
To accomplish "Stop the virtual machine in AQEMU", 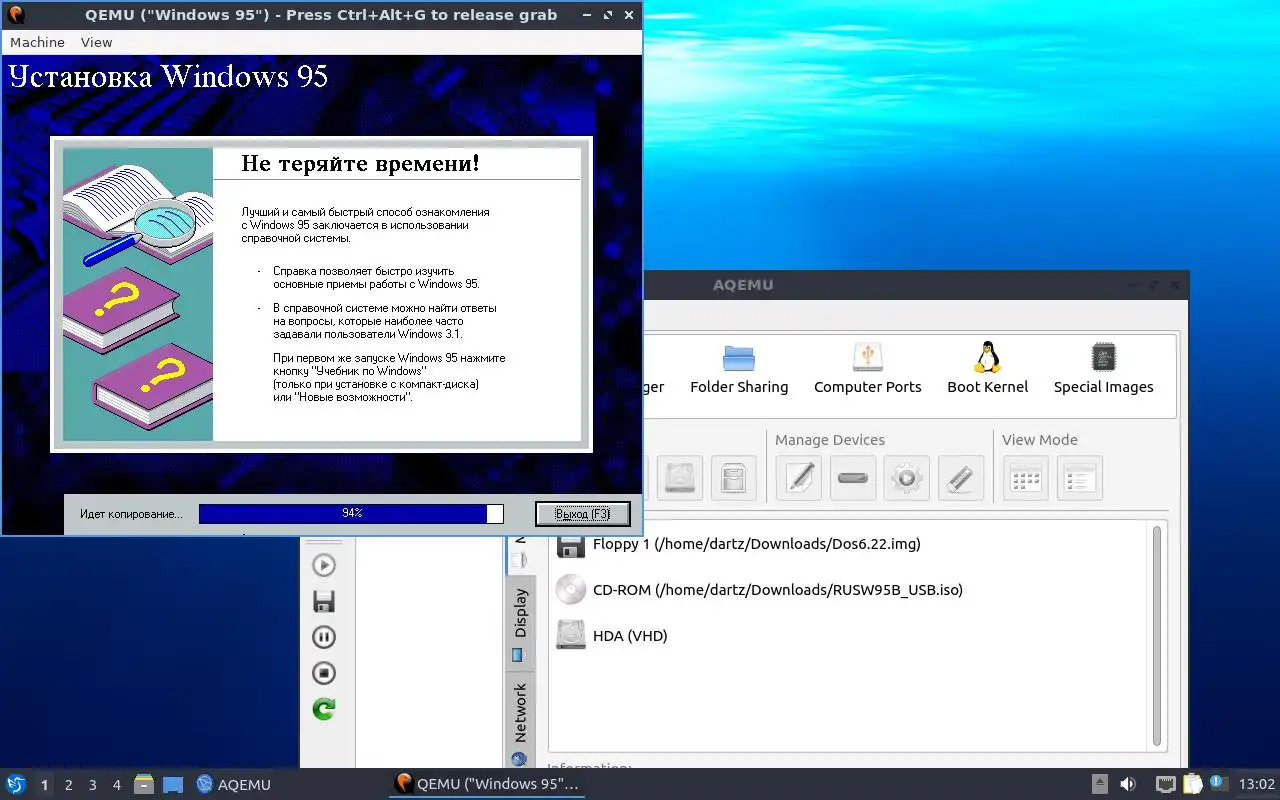I will (x=324, y=673).
